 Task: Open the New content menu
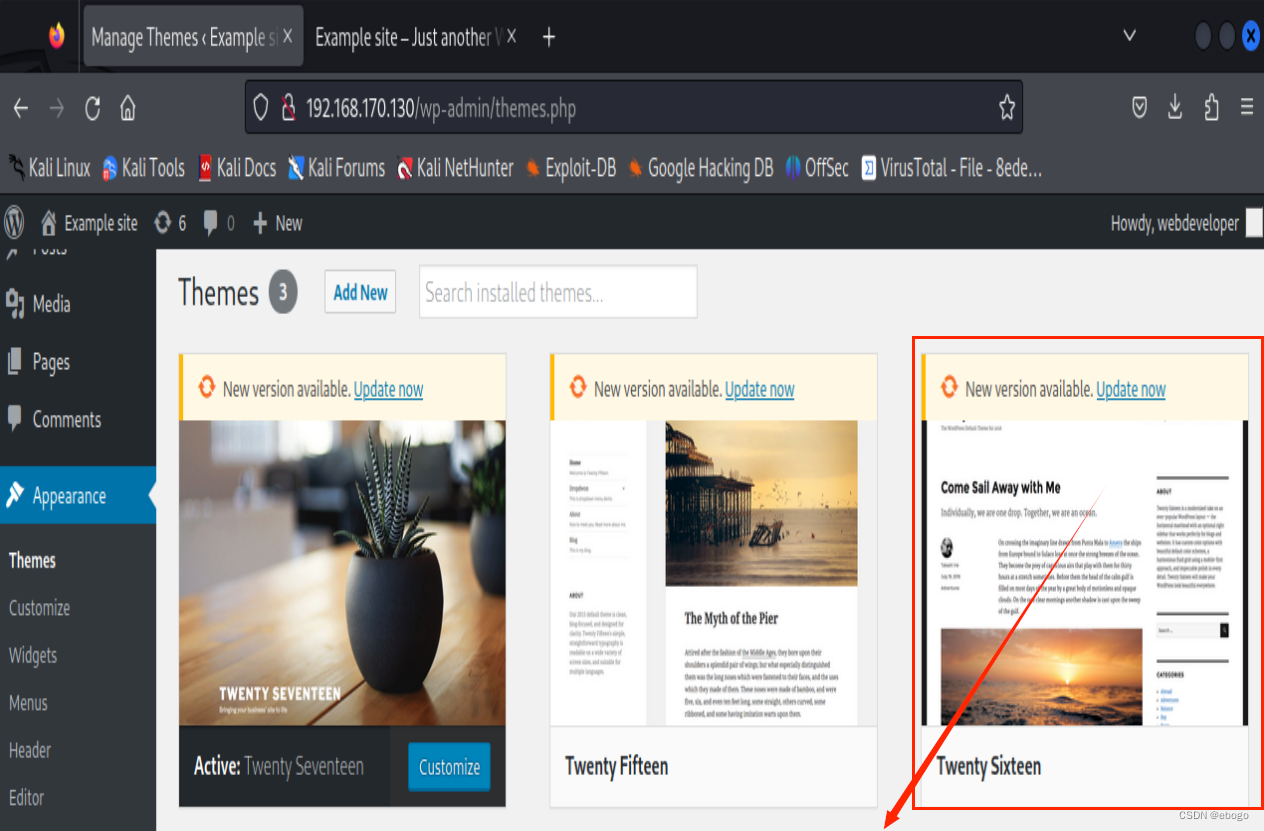(277, 222)
